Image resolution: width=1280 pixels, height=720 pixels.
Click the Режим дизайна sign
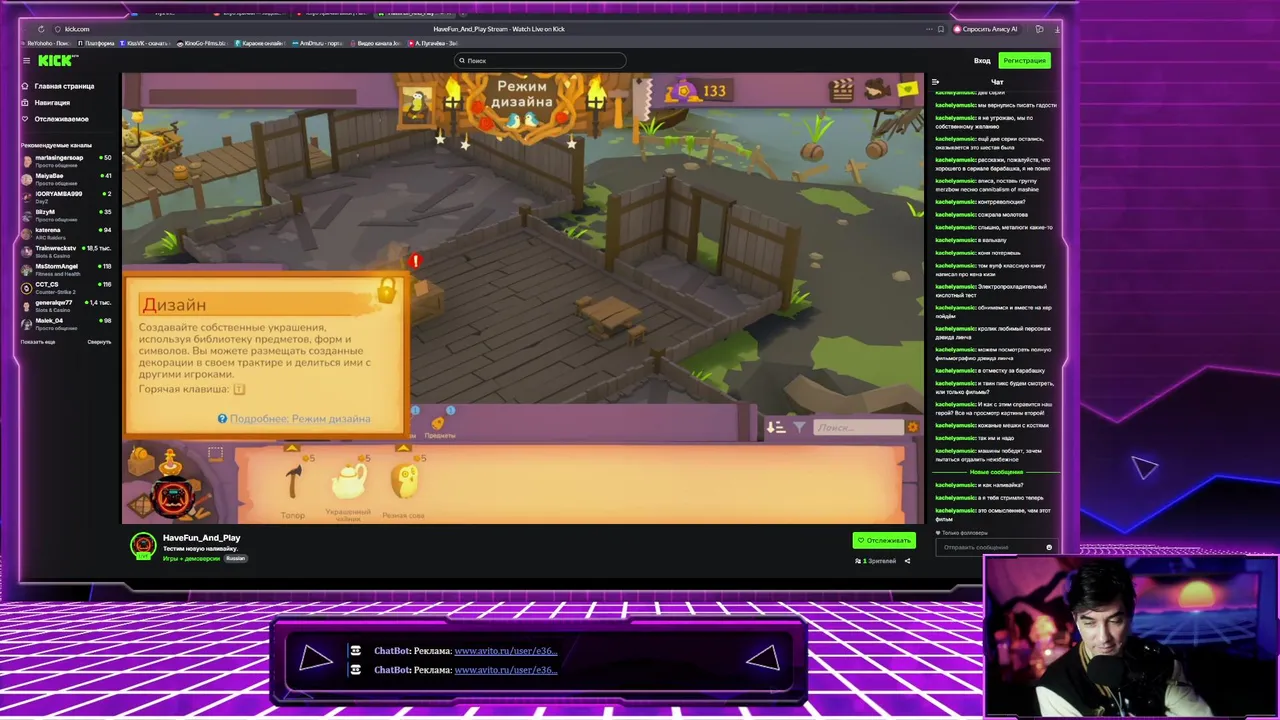click(523, 95)
